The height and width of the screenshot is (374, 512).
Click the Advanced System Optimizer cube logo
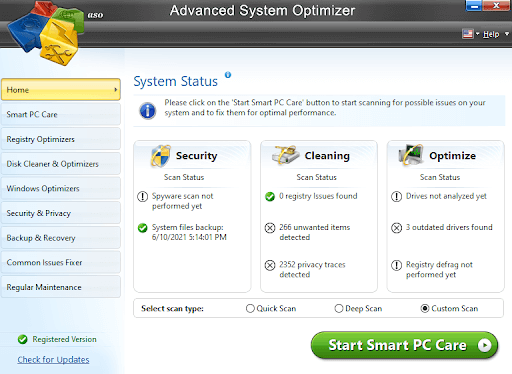click(x=46, y=33)
